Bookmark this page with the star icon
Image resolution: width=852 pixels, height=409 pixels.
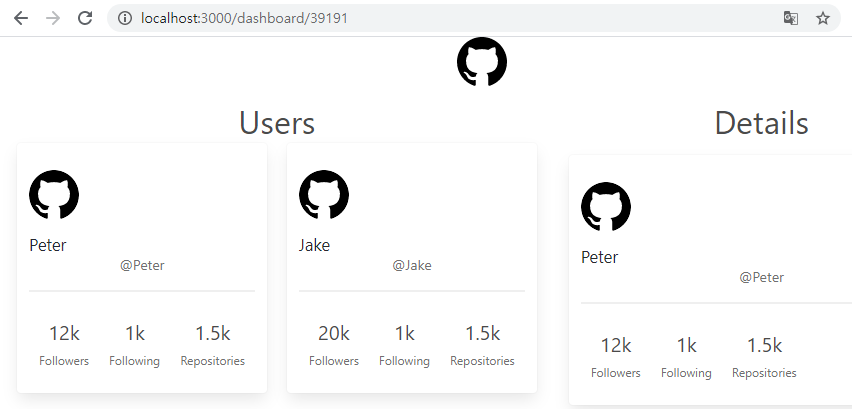tap(823, 18)
